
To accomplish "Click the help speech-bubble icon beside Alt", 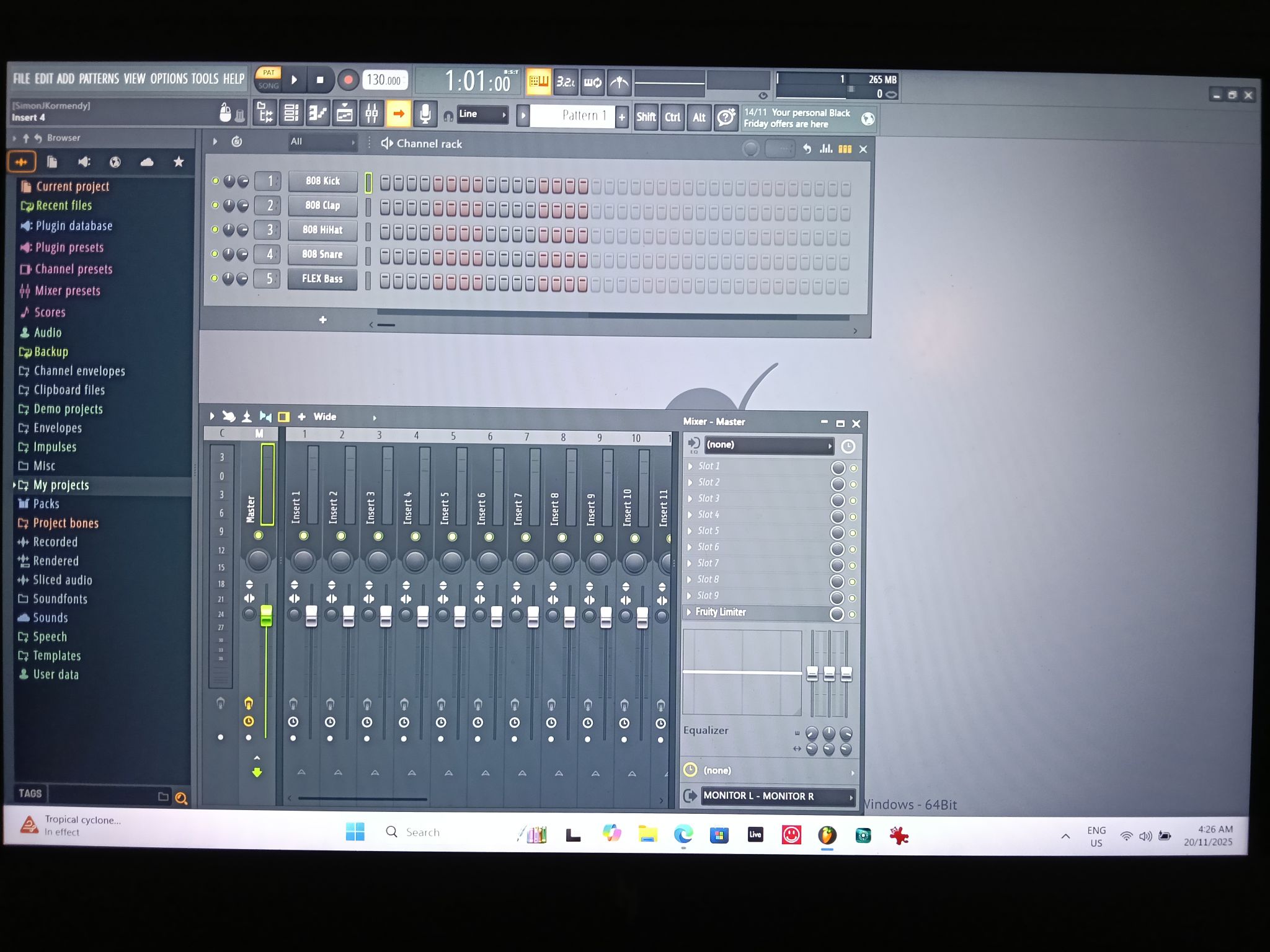I will tap(726, 117).
